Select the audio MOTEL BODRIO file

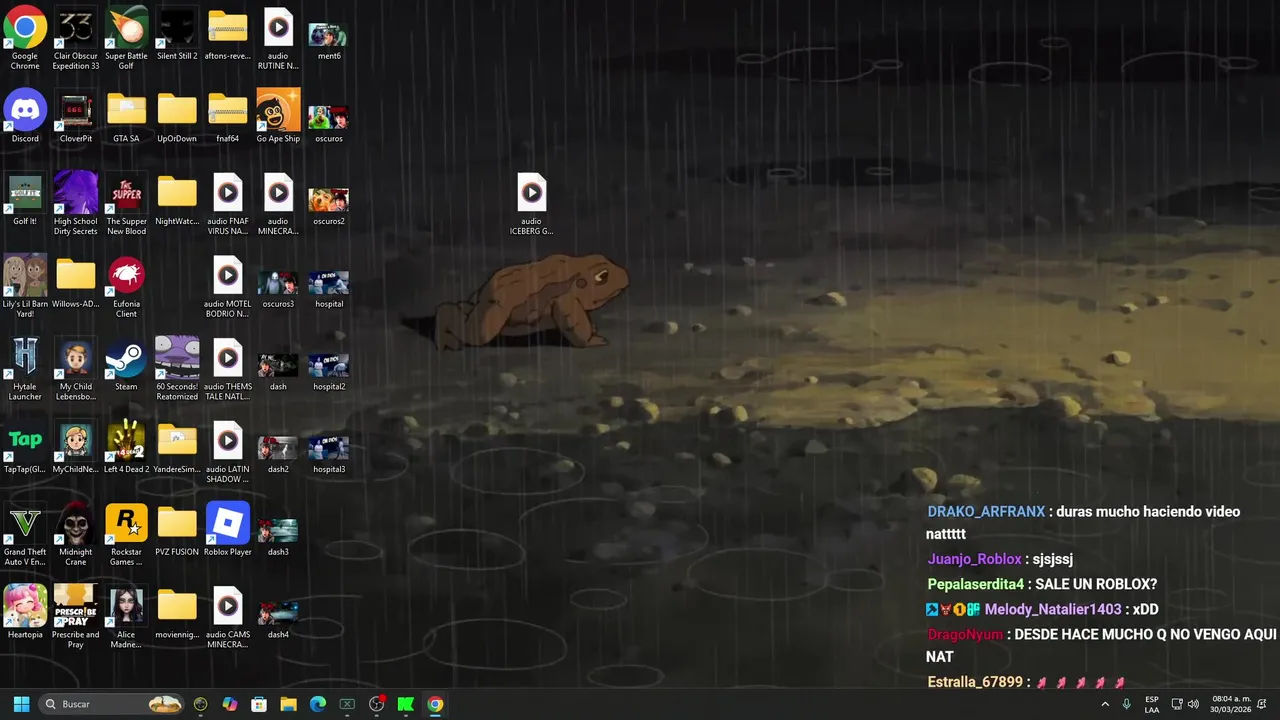227,288
